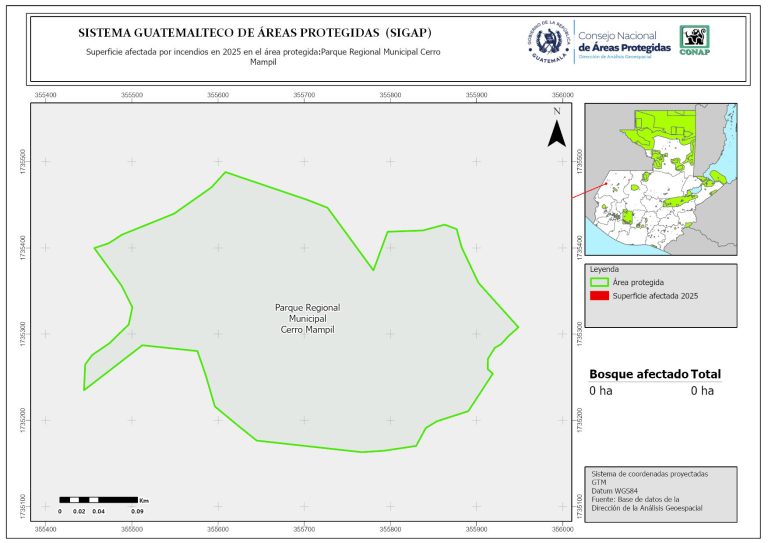Click the black north arrow symbol
This screenshot has width=768, height=543.
click(x=557, y=133)
